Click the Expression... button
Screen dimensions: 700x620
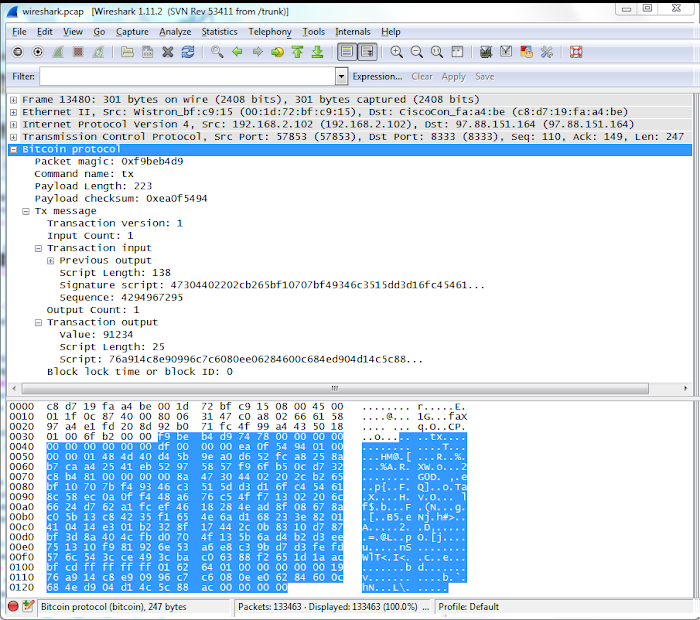pos(377,77)
